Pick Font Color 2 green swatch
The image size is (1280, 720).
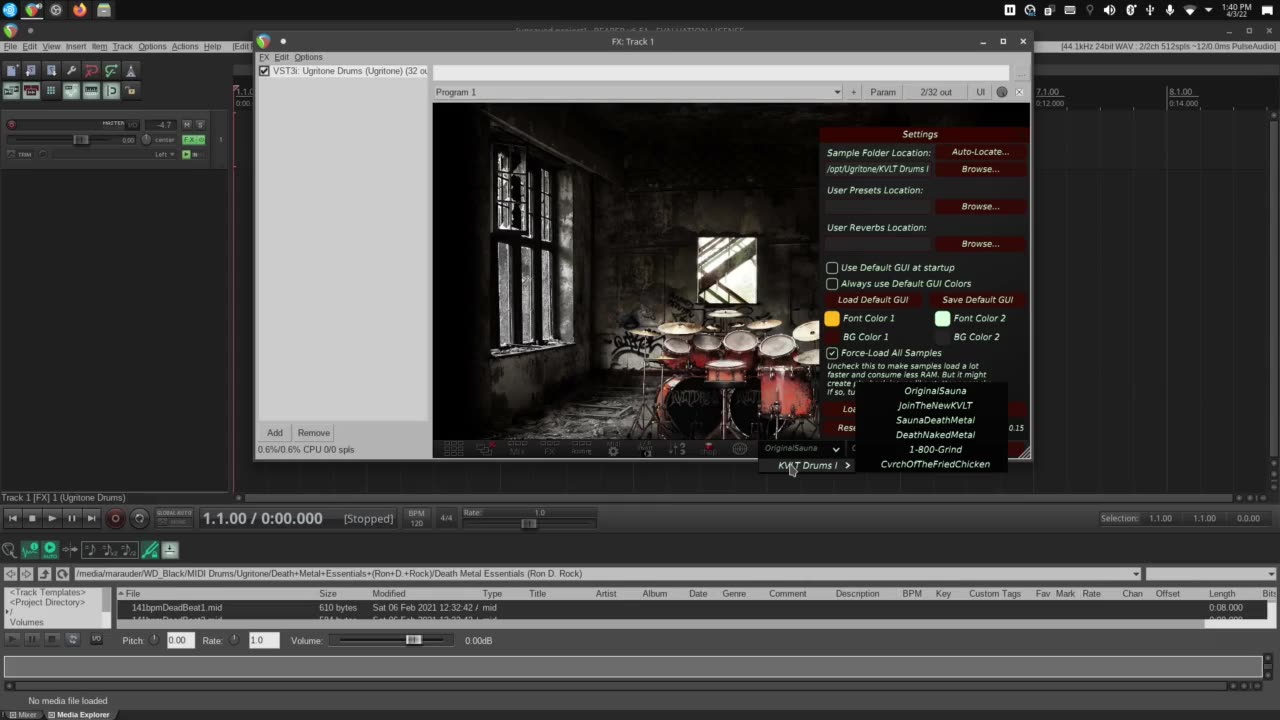coord(942,319)
